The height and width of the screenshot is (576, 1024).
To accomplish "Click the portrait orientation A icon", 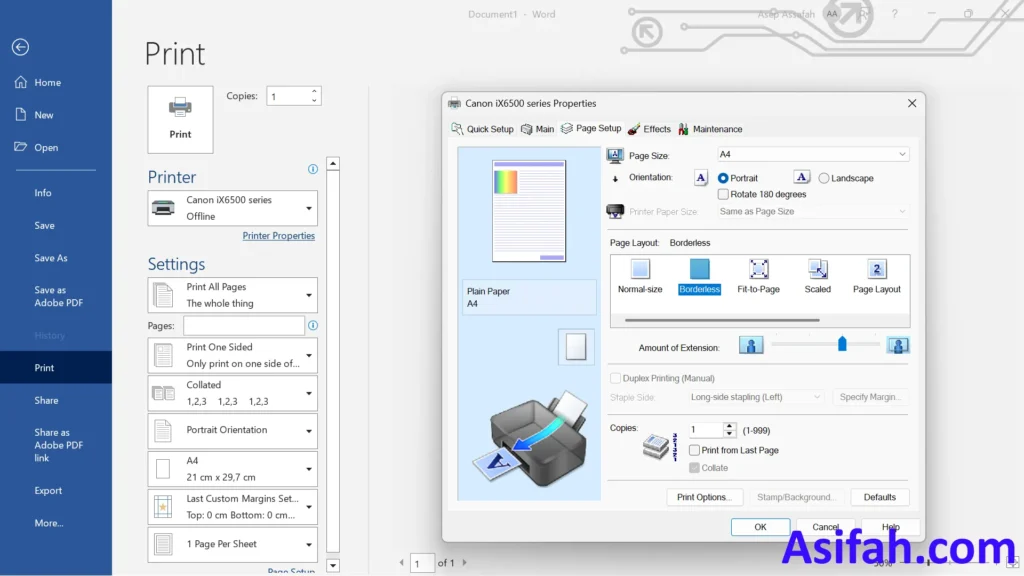I will (701, 178).
